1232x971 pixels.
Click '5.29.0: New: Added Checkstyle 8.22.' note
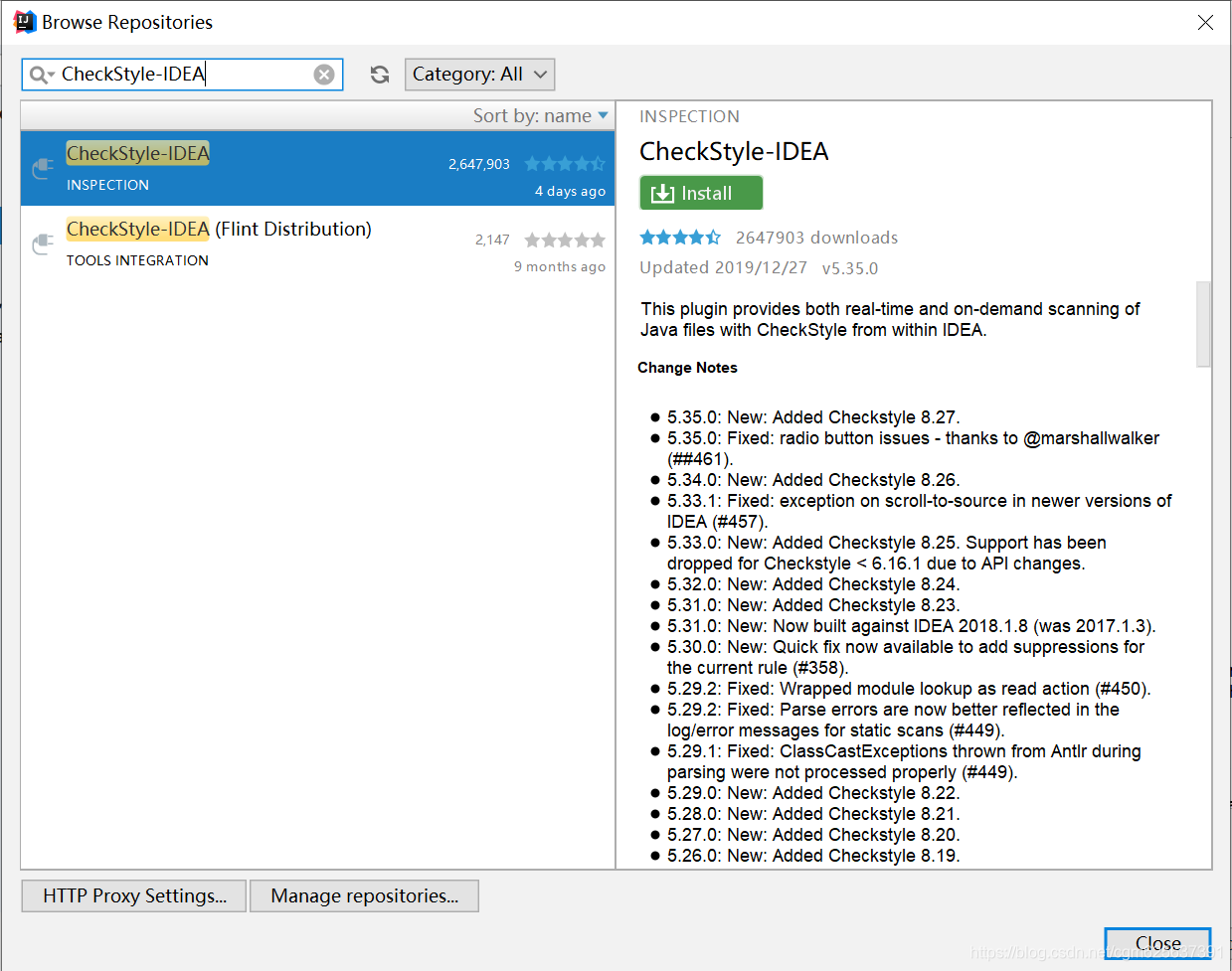point(813,793)
